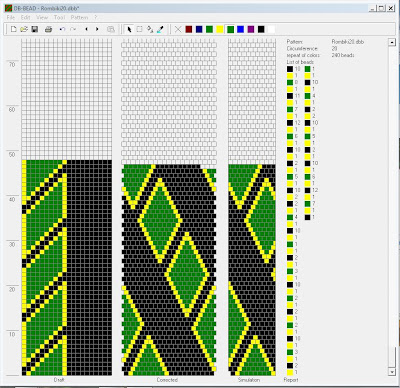Print the pattern with printer icon

point(48,29)
